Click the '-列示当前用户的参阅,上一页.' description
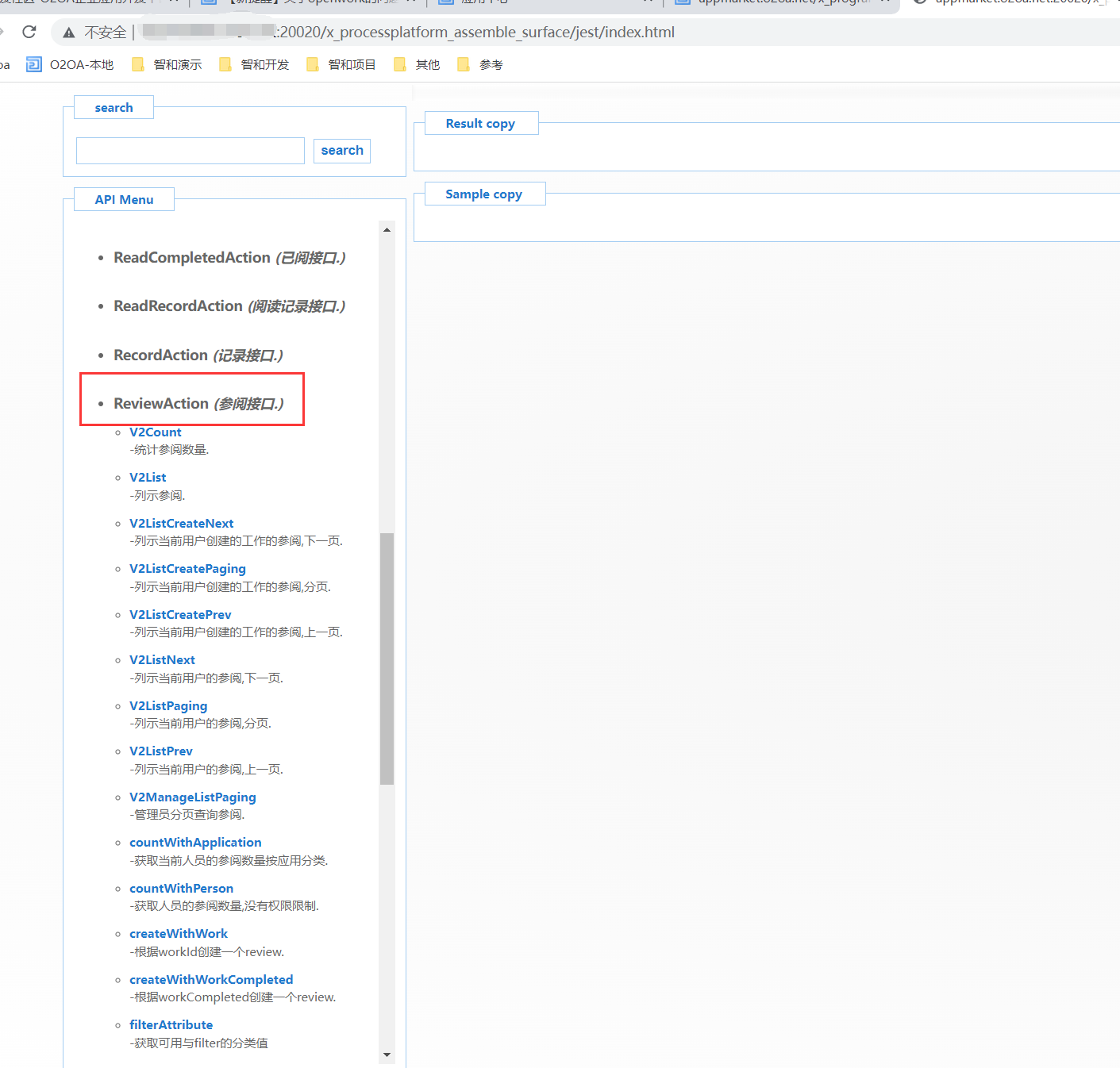 (206, 770)
